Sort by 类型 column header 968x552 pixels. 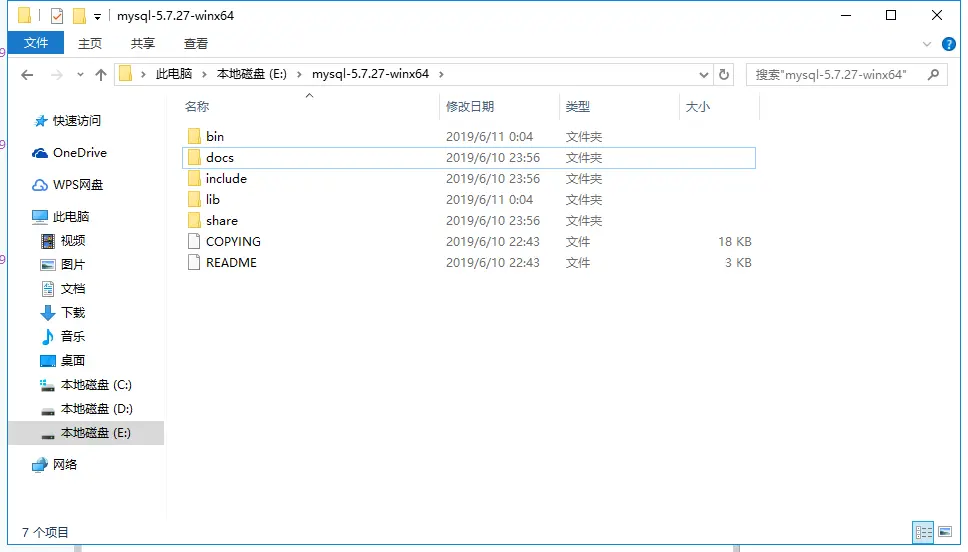click(577, 106)
